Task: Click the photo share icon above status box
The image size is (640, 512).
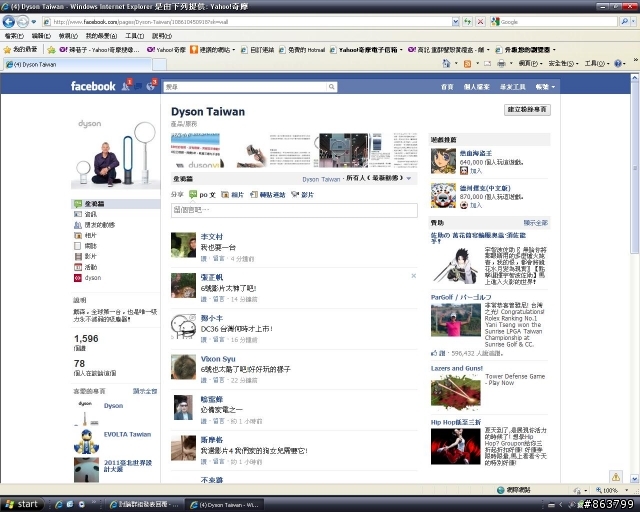Action: pos(225,195)
